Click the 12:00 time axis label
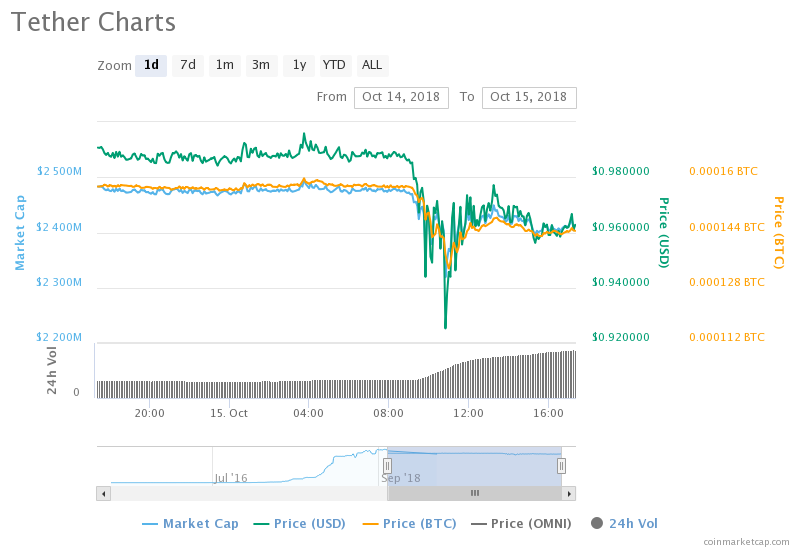The image size is (800, 550). point(468,413)
